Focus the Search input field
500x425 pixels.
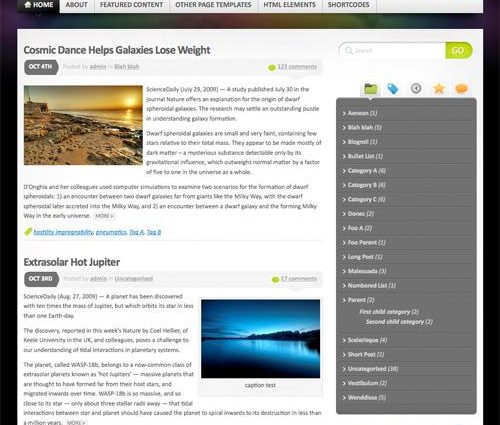[392, 51]
